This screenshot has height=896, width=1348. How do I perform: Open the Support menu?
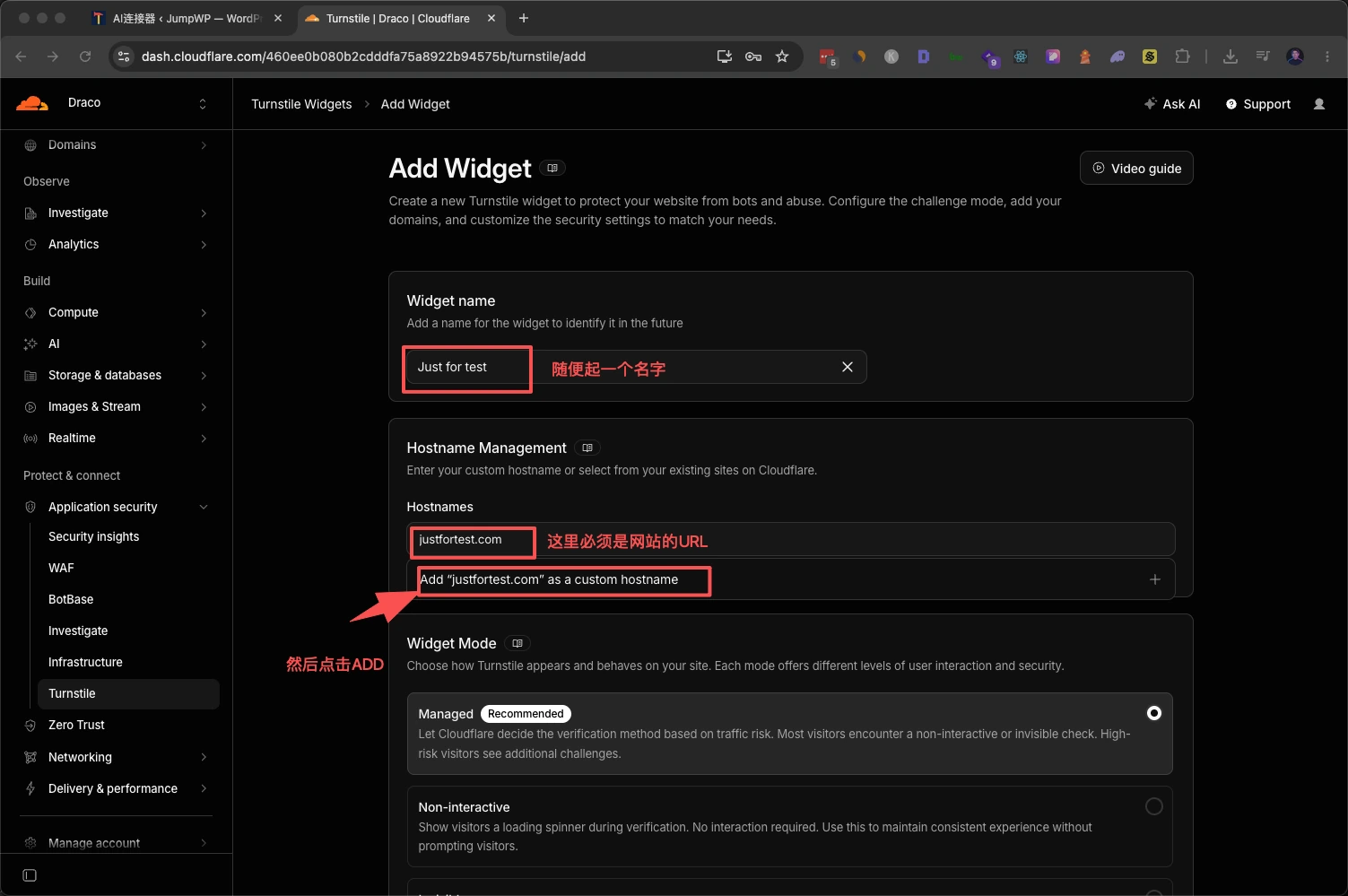point(1258,104)
